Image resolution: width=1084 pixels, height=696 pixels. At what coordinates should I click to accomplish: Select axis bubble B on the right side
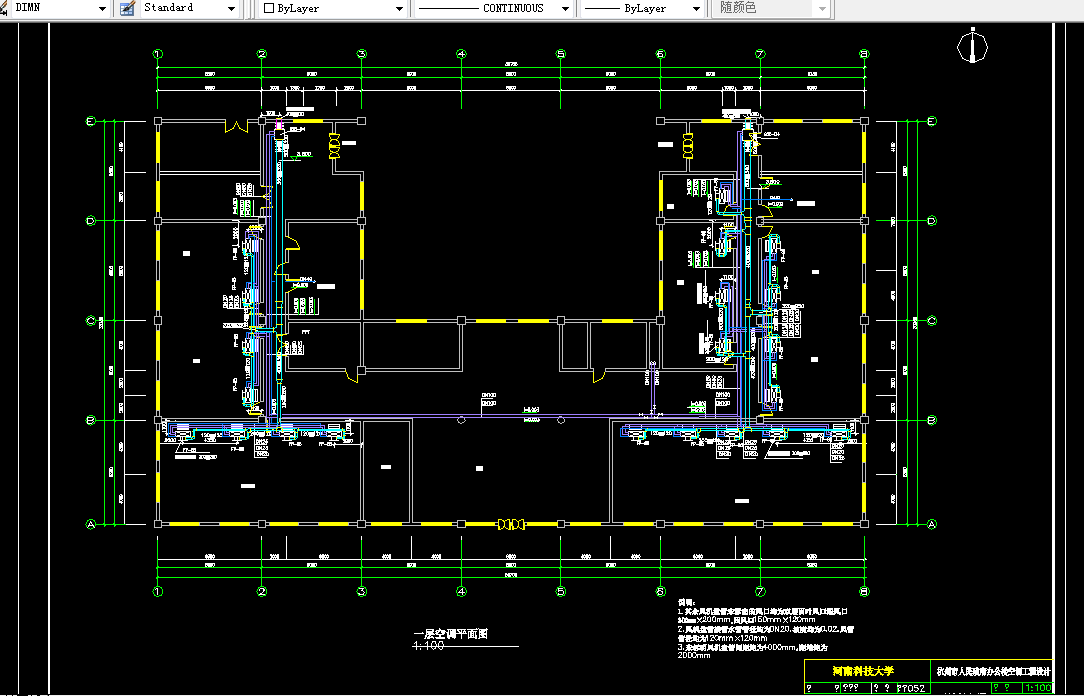pos(932,420)
